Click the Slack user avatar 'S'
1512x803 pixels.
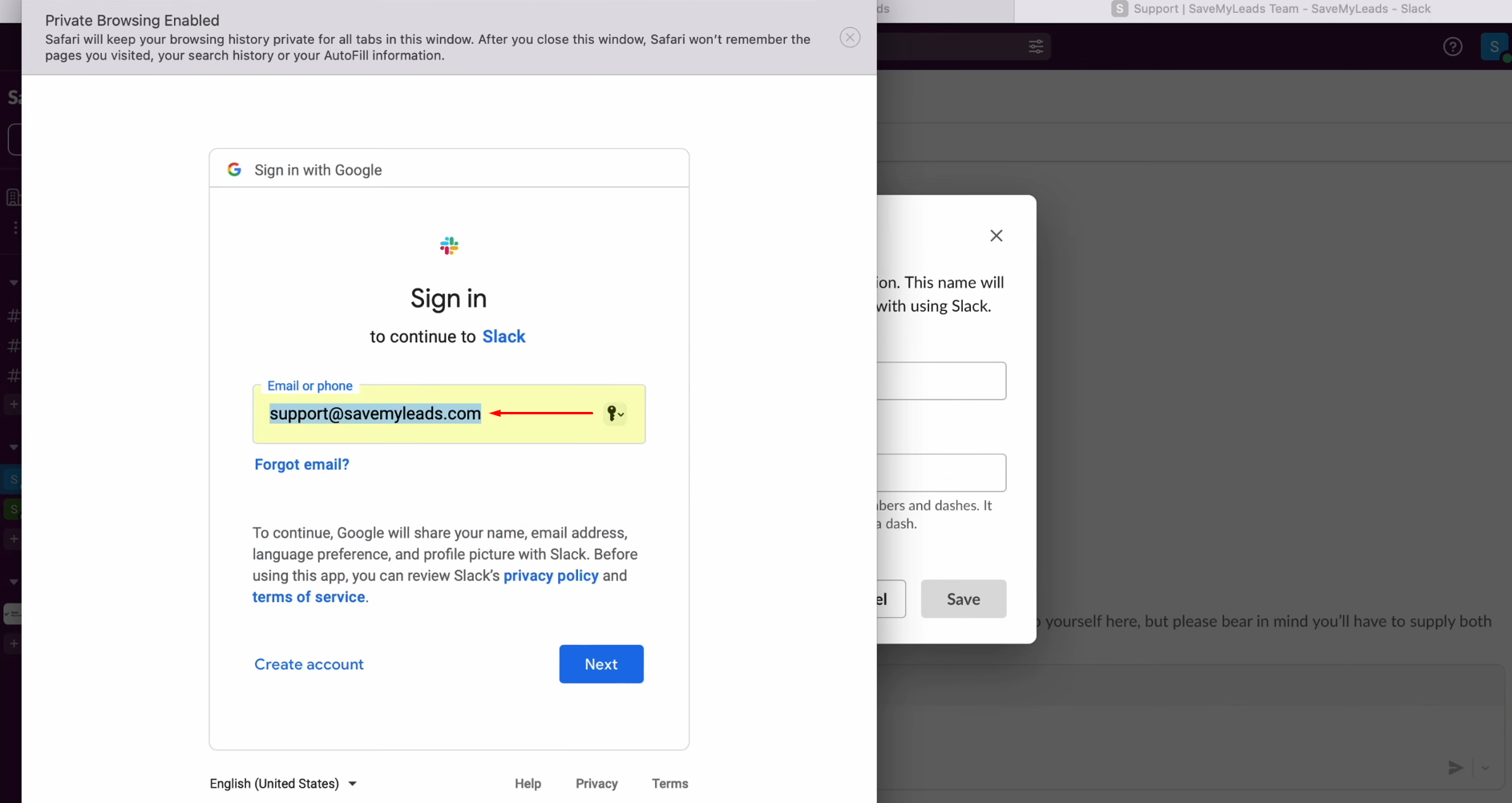click(1494, 46)
